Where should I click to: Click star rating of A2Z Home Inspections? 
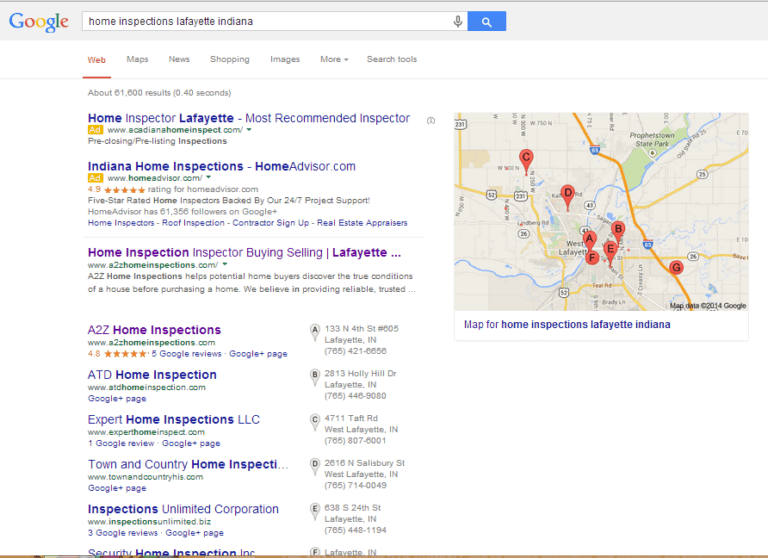(125, 354)
